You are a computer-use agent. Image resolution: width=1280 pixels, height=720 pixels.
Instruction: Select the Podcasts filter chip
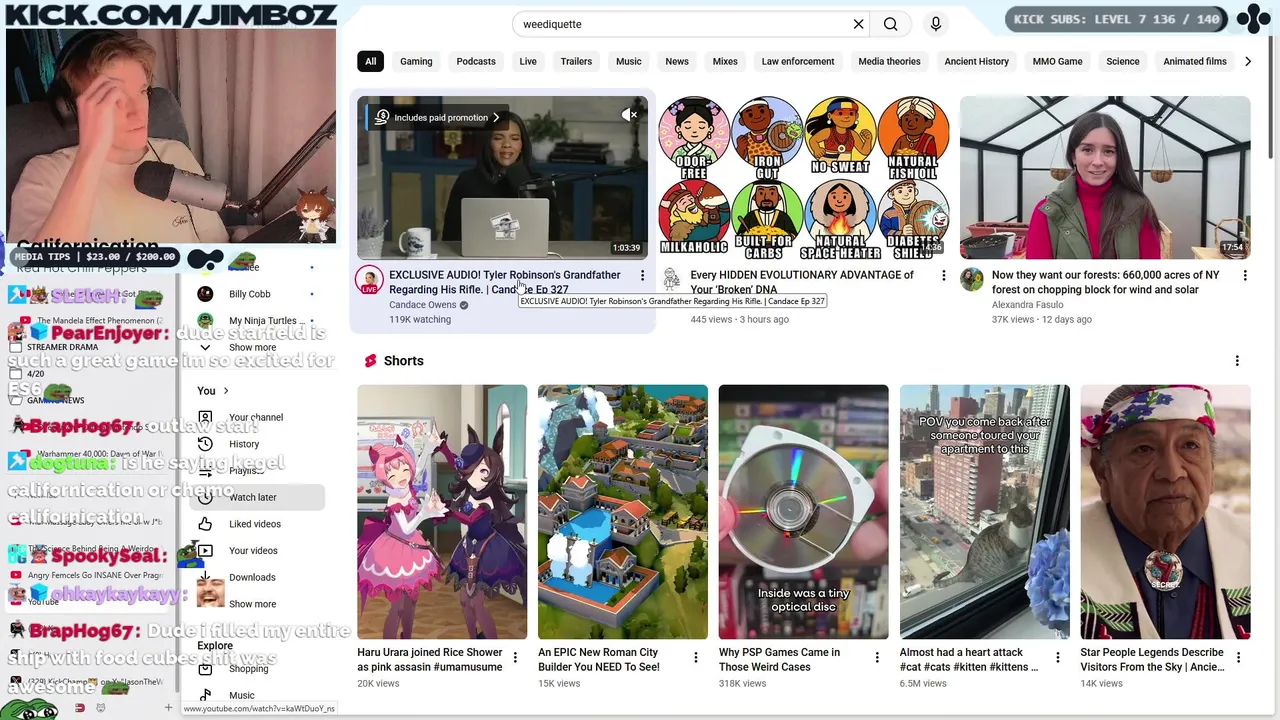click(x=476, y=62)
